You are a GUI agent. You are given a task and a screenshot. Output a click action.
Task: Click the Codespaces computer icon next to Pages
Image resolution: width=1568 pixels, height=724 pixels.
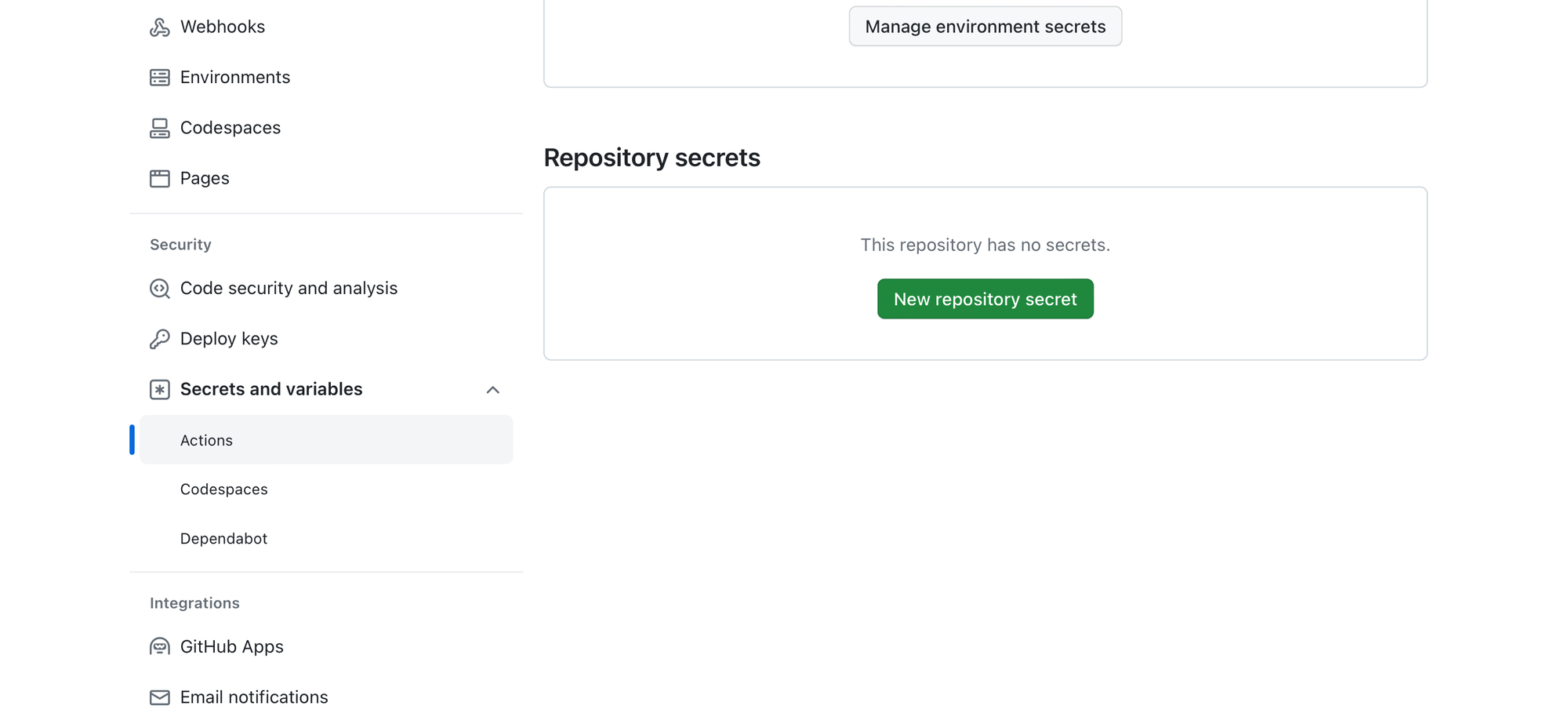[159, 128]
